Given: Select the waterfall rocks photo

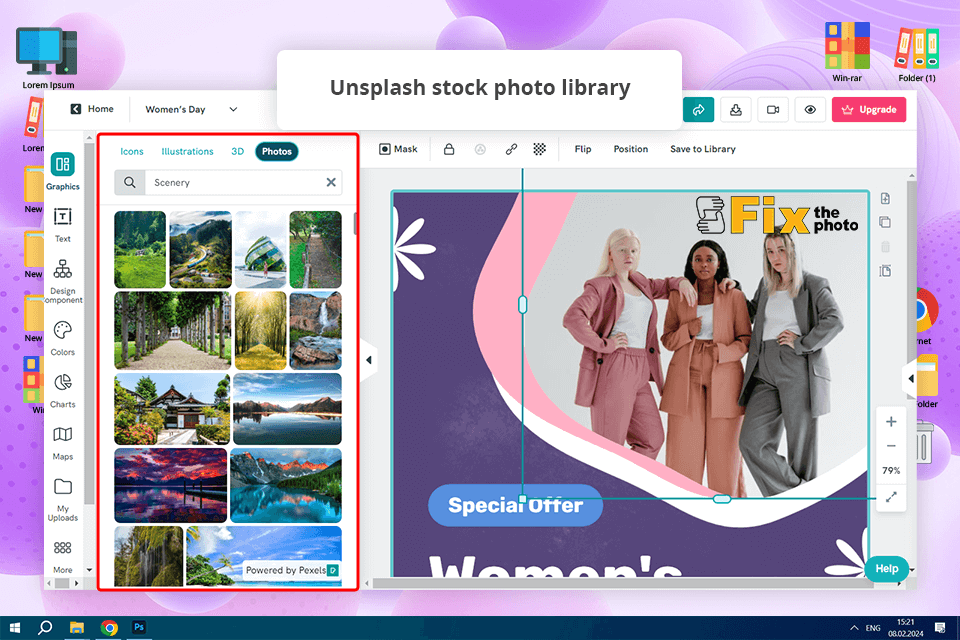Looking at the screenshot, I should pyautogui.click(x=315, y=330).
